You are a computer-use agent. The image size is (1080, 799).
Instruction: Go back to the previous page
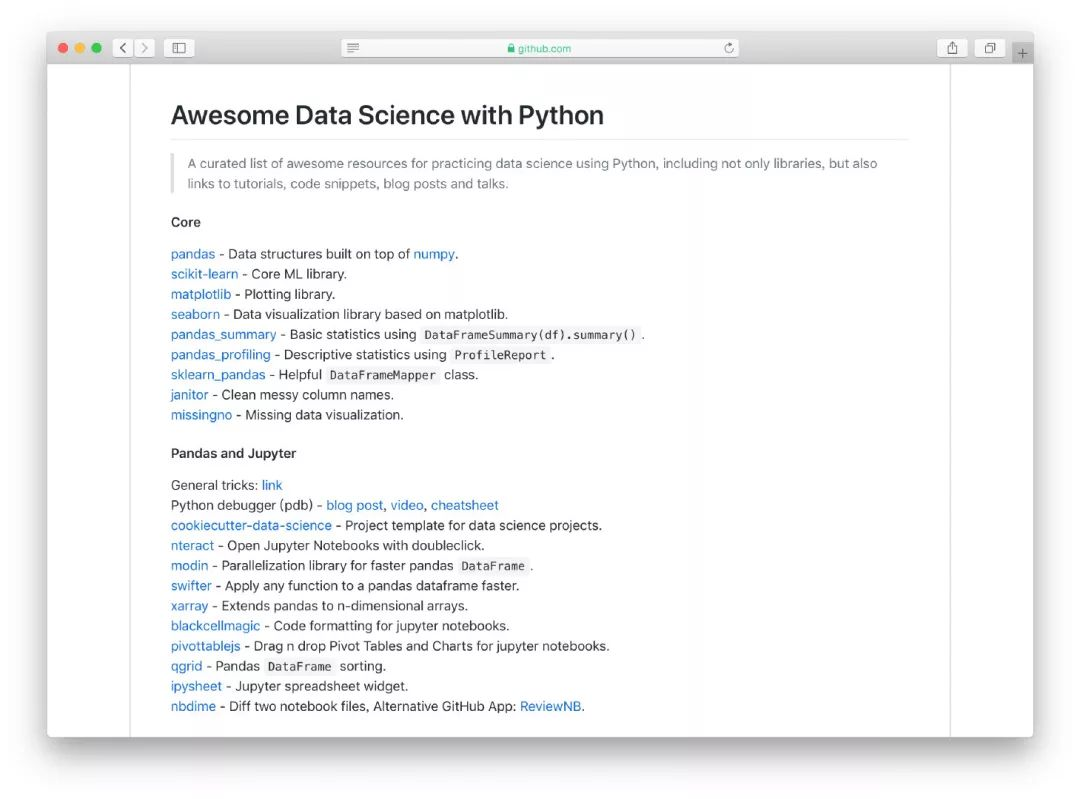pyautogui.click(x=123, y=48)
